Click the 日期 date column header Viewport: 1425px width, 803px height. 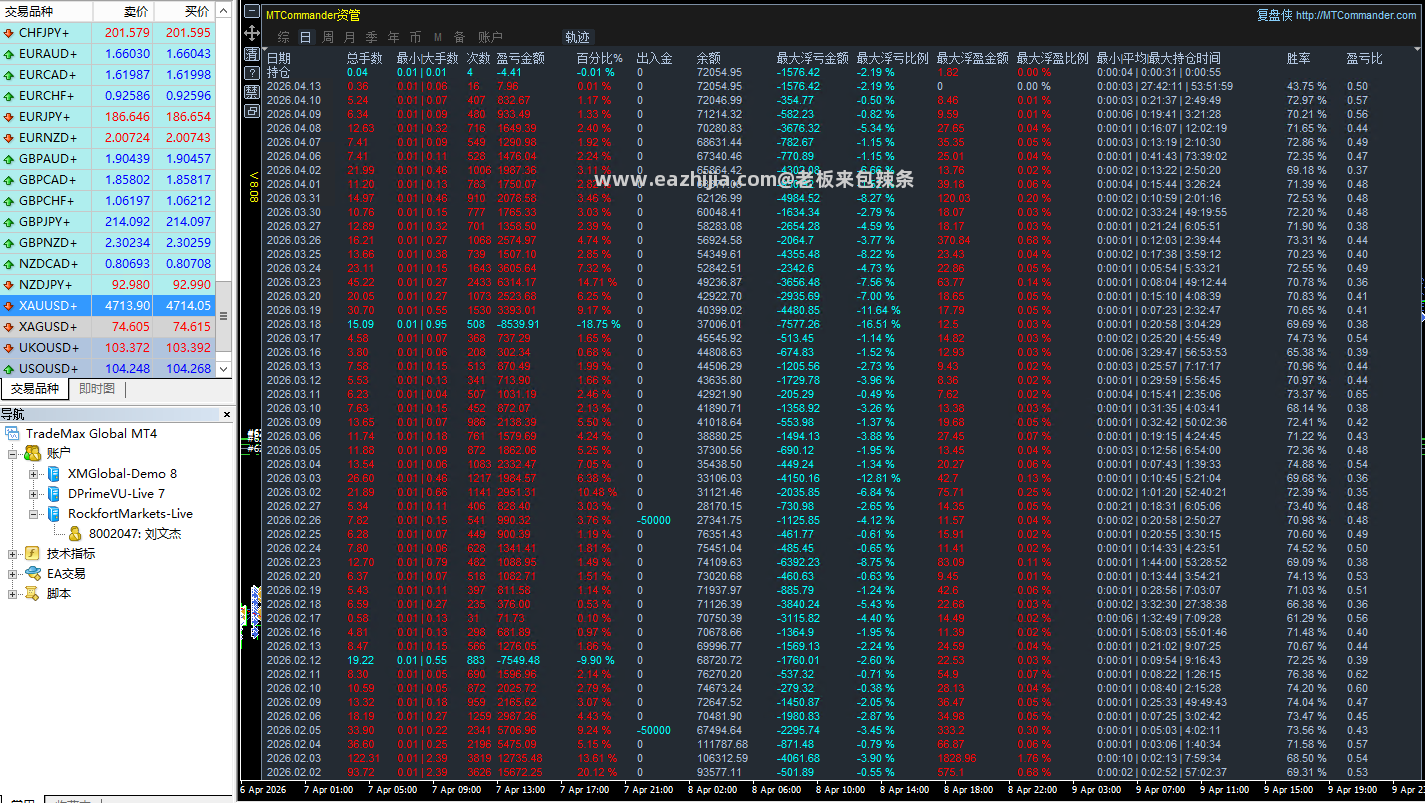pyautogui.click(x=278, y=59)
